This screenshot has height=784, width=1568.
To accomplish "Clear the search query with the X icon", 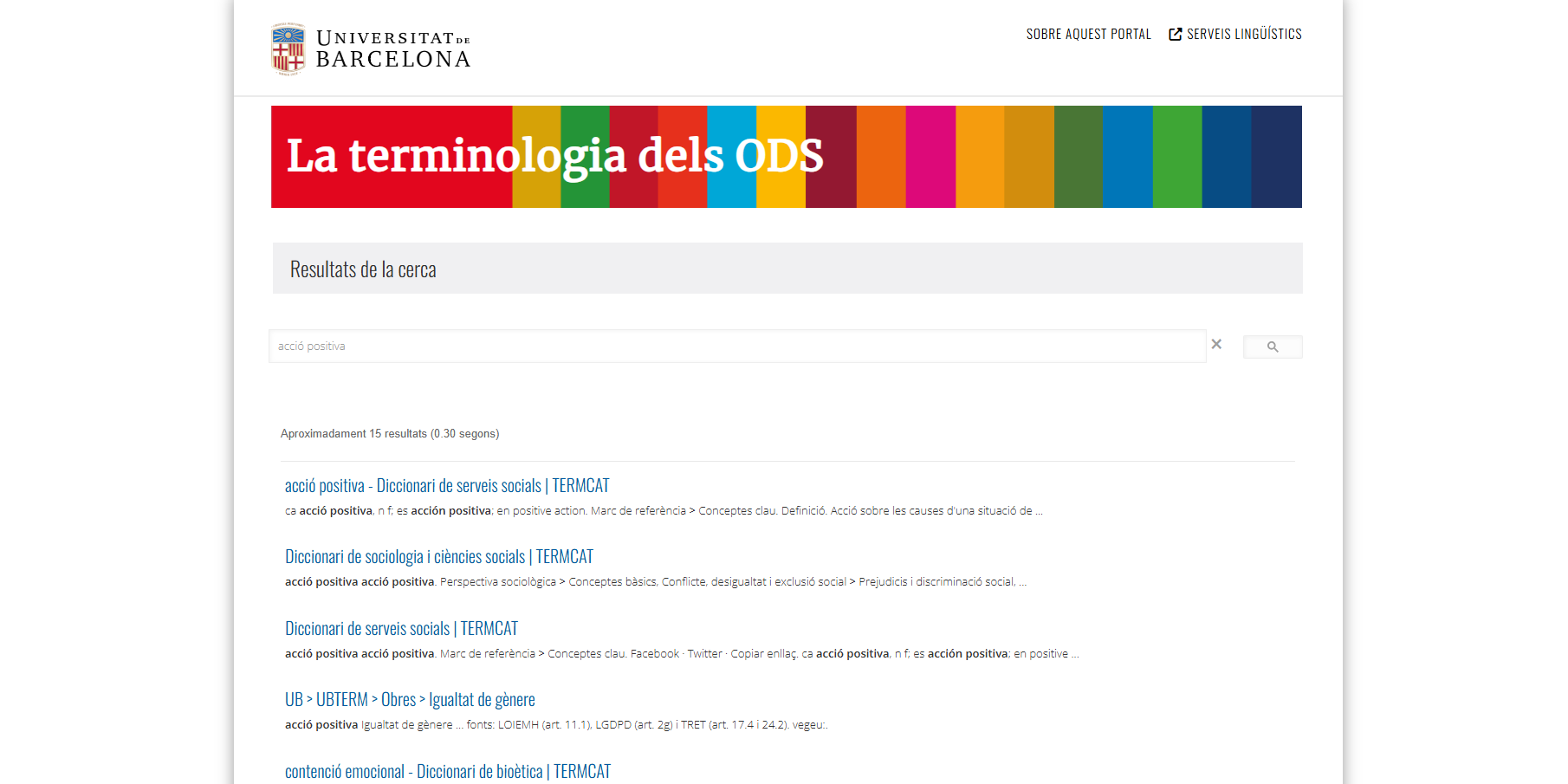I will pyautogui.click(x=1216, y=345).
